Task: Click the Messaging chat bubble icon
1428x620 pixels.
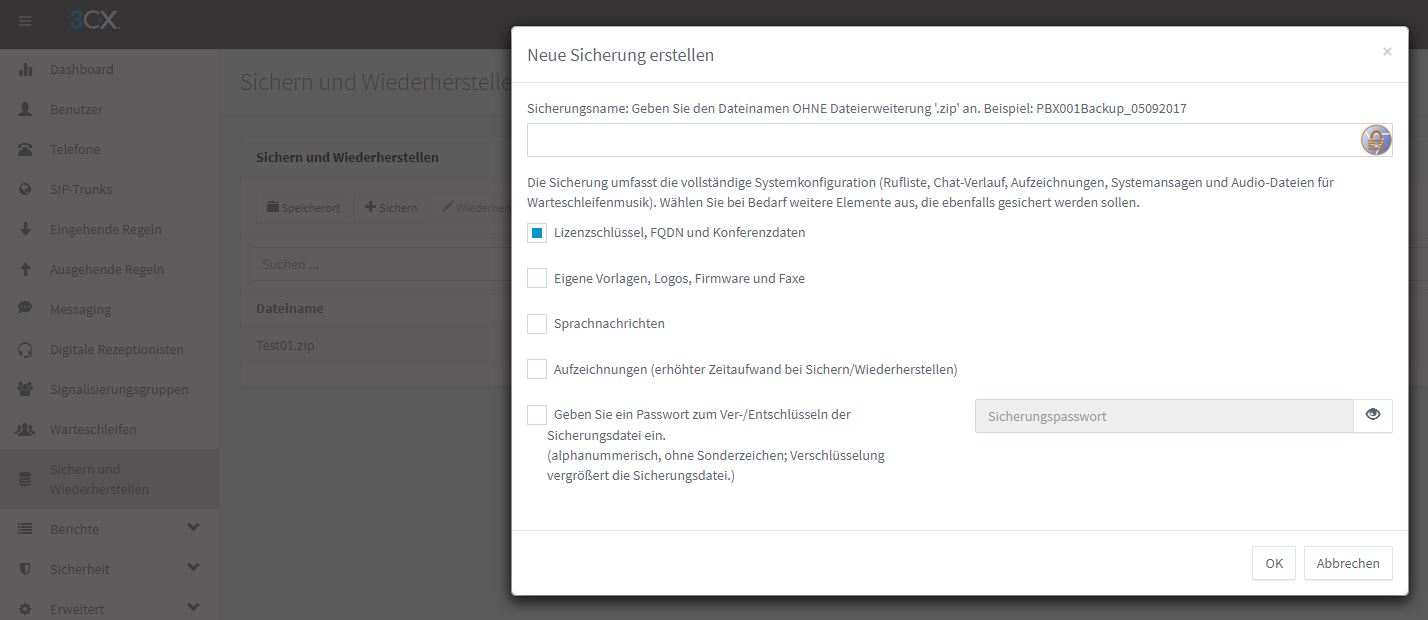Action: (x=26, y=309)
